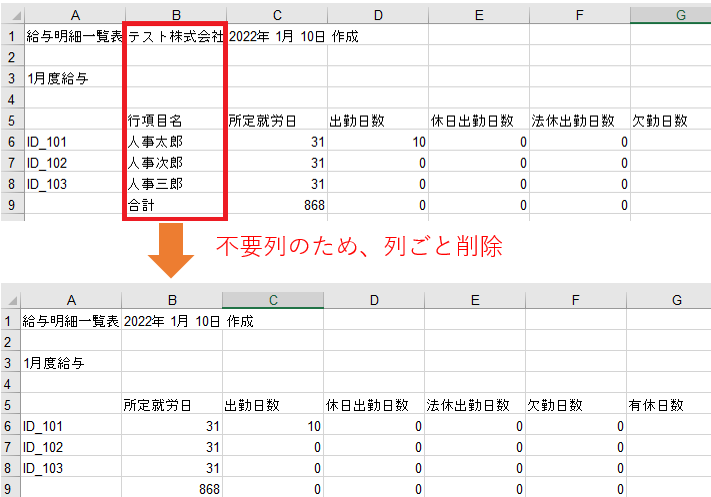Click 欠勤日数 under column G

(671, 121)
